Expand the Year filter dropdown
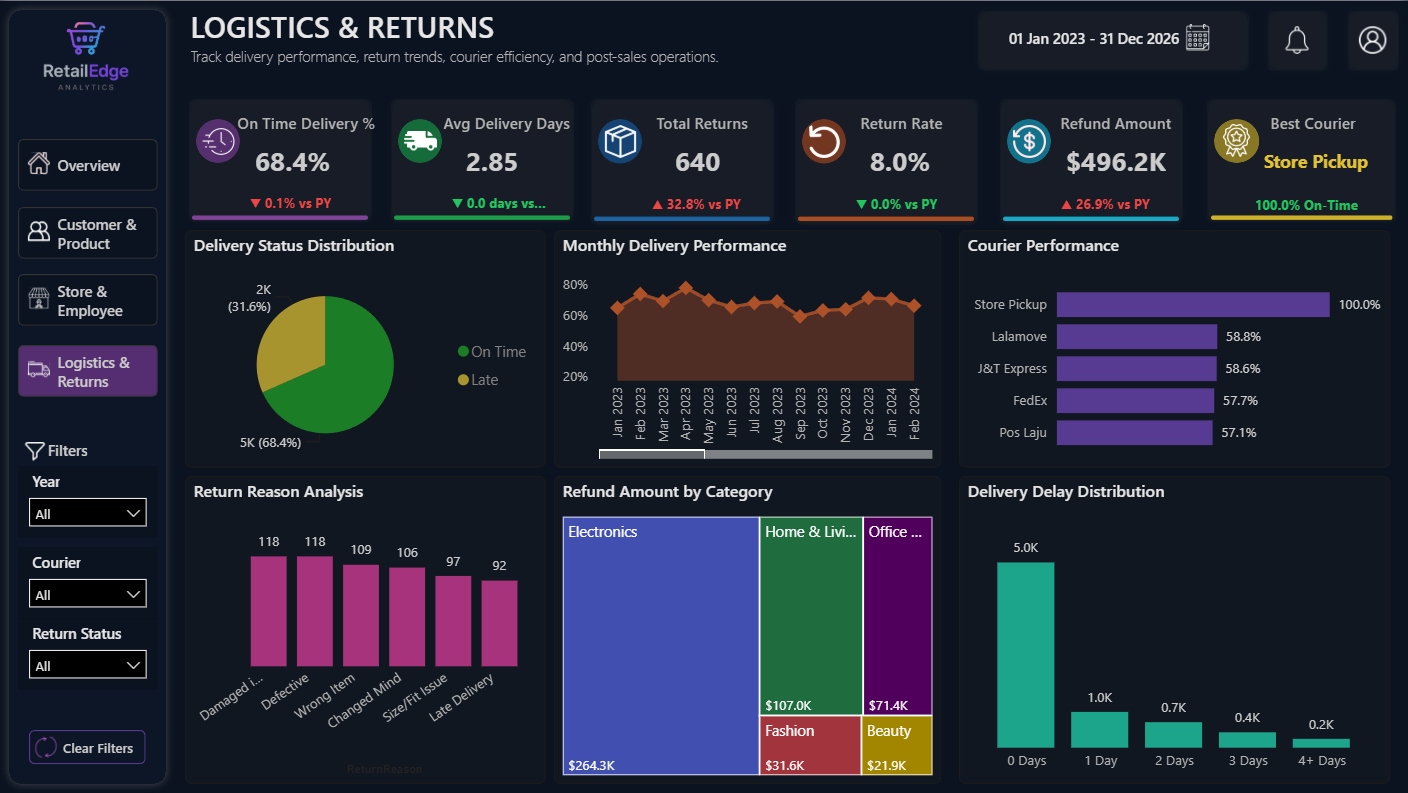1408x793 pixels. click(88, 513)
